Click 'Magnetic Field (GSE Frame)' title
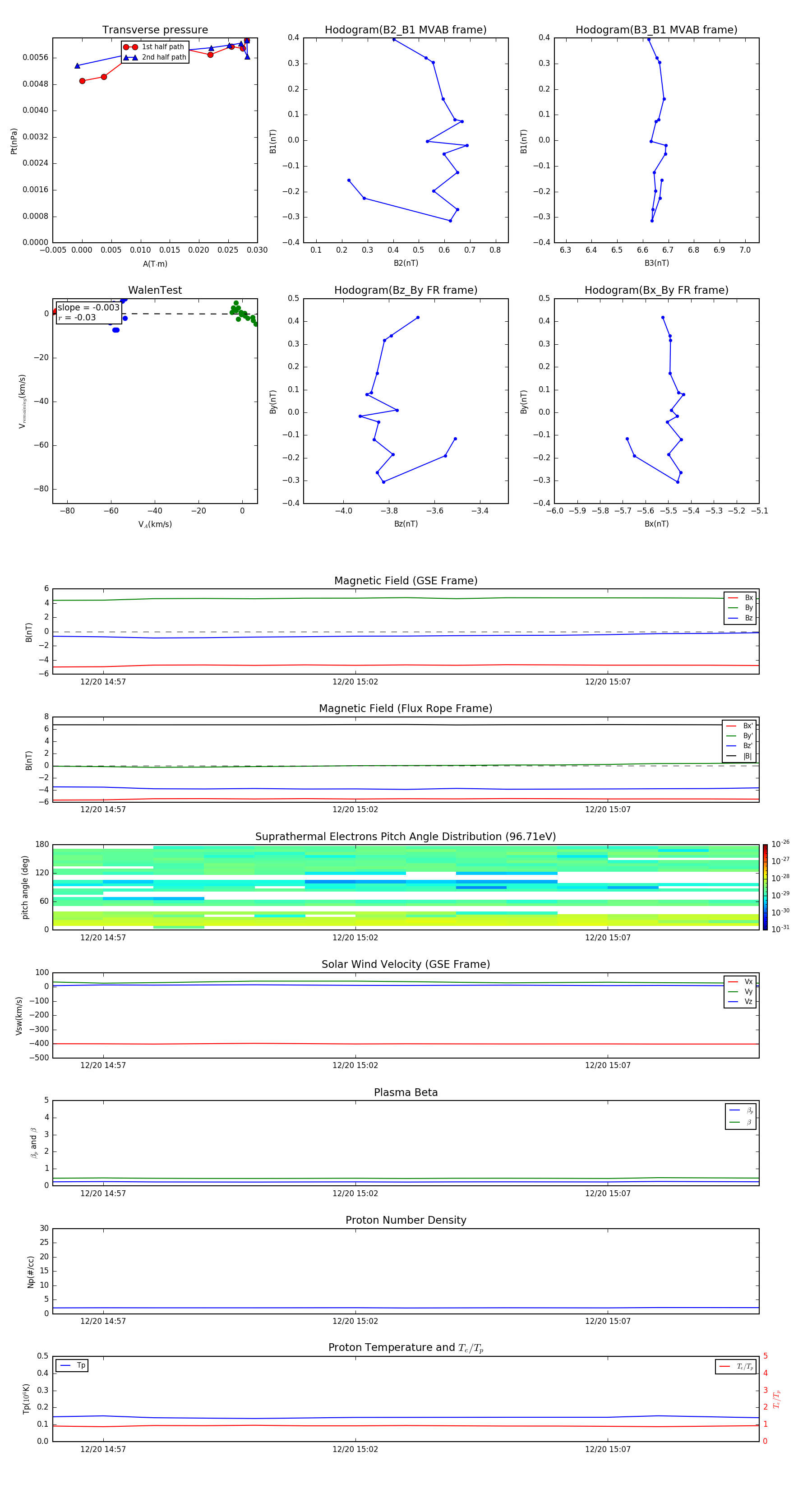The height and width of the screenshot is (1489, 812). pyautogui.click(x=406, y=581)
